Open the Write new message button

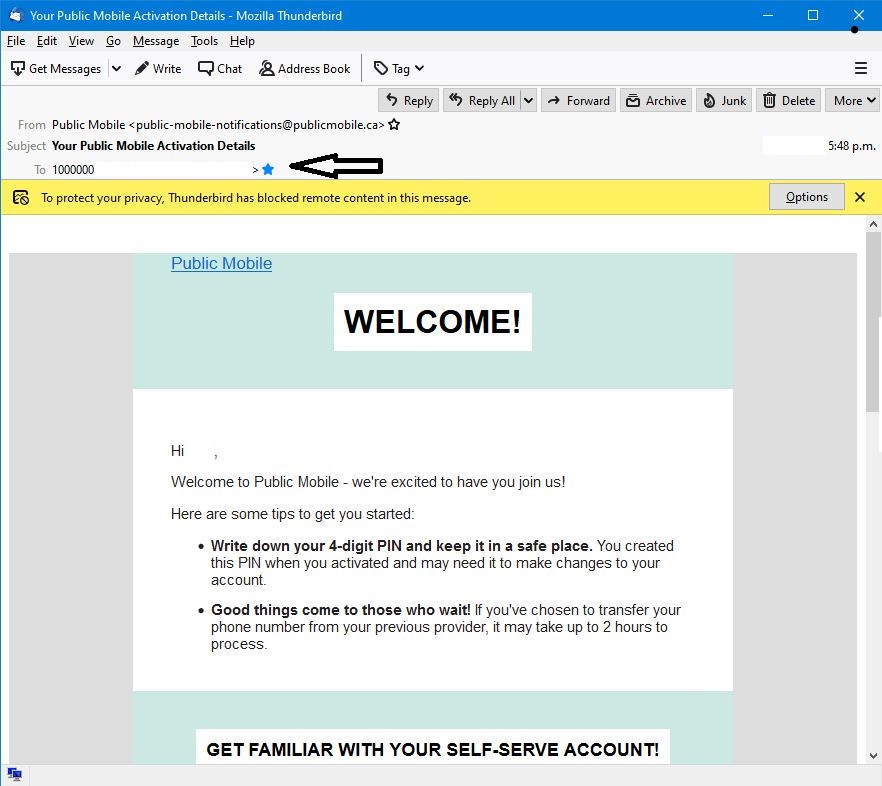coord(158,69)
